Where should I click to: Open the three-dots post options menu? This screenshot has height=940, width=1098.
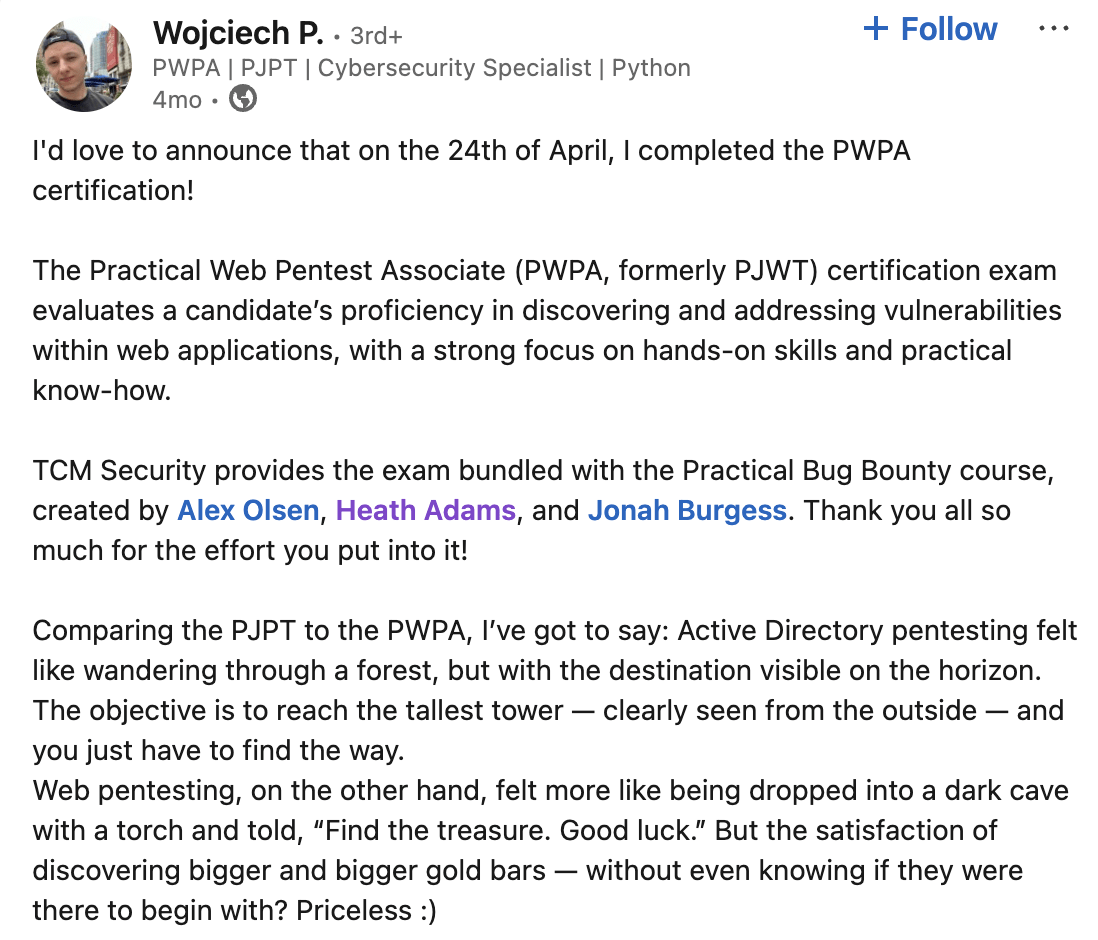pyautogui.click(x=1054, y=29)
